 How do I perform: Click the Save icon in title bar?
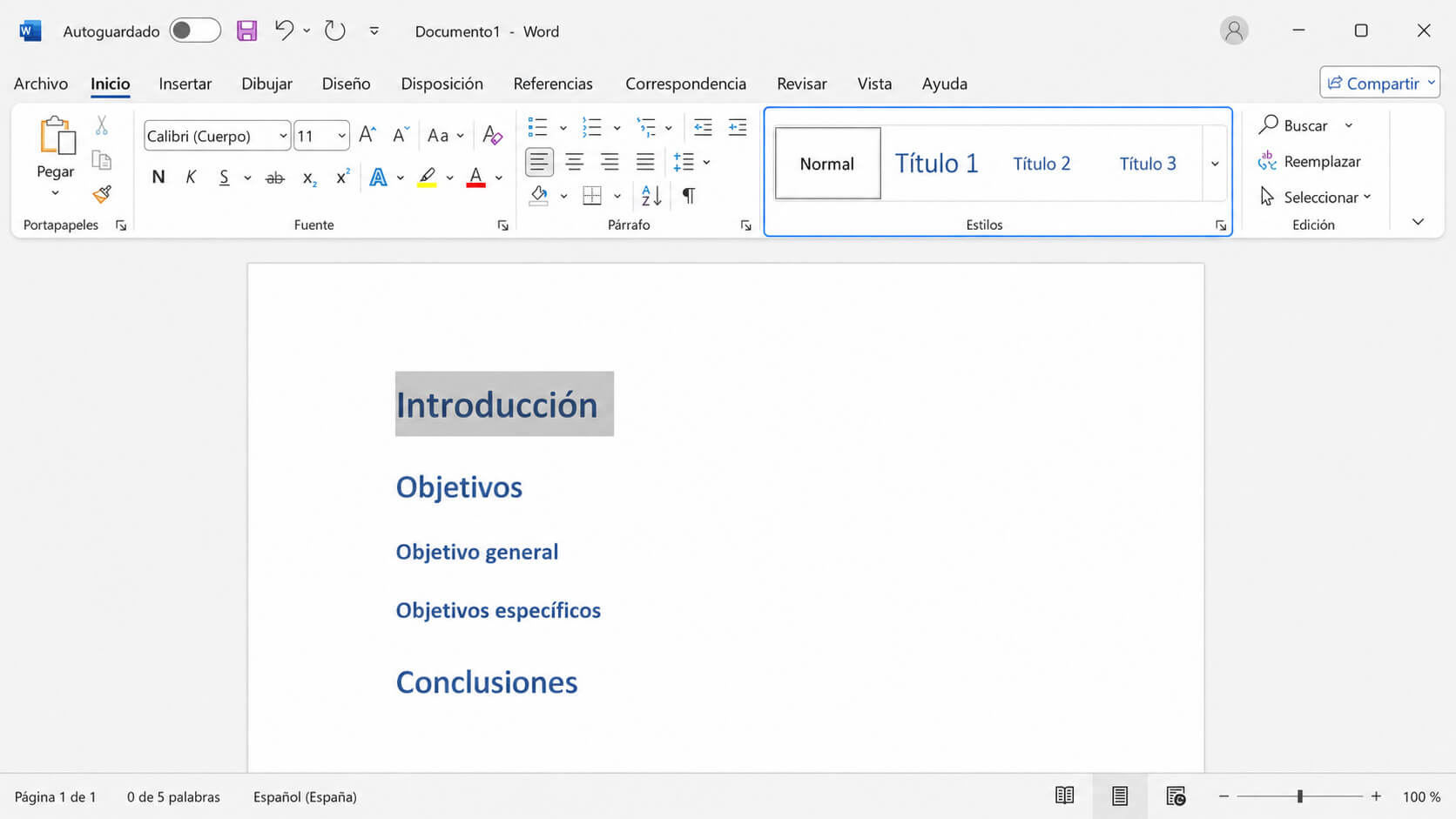tap(247, 31)
